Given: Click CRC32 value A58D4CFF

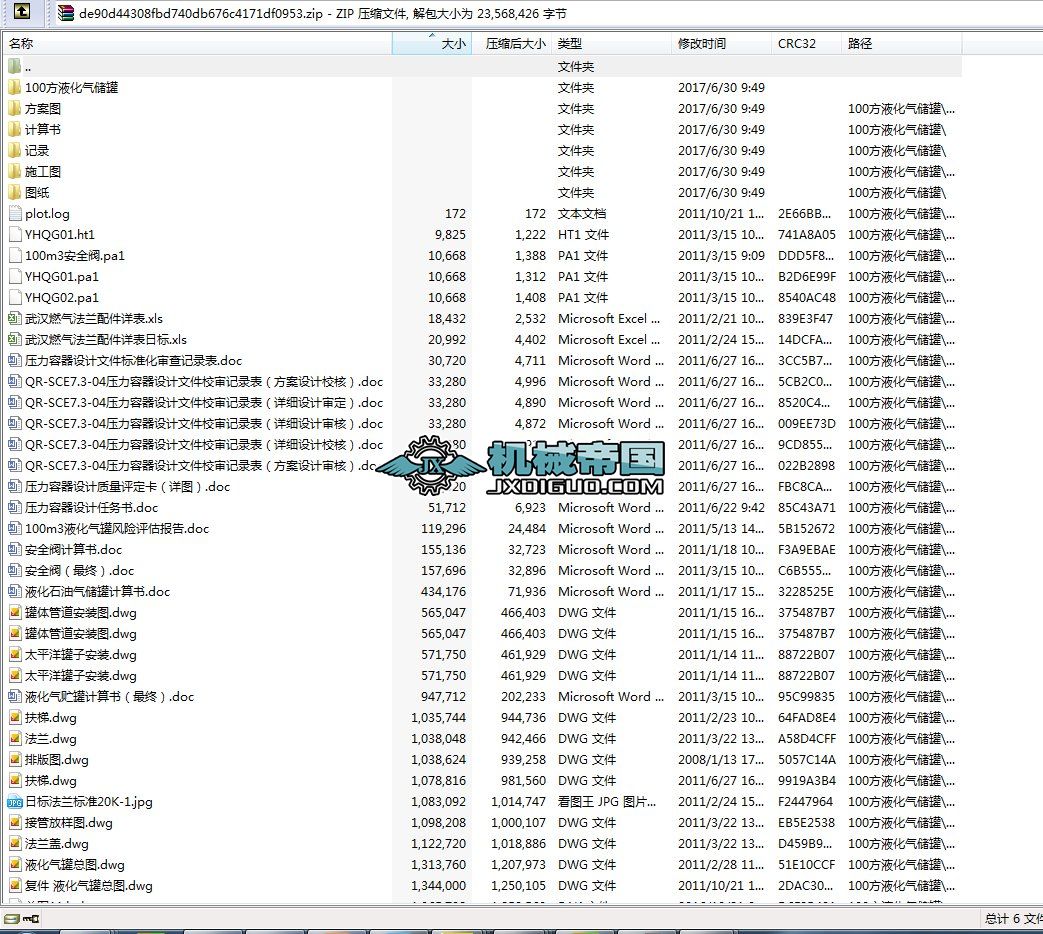Looking at the screenshot, I should click(x=807, y=738).
